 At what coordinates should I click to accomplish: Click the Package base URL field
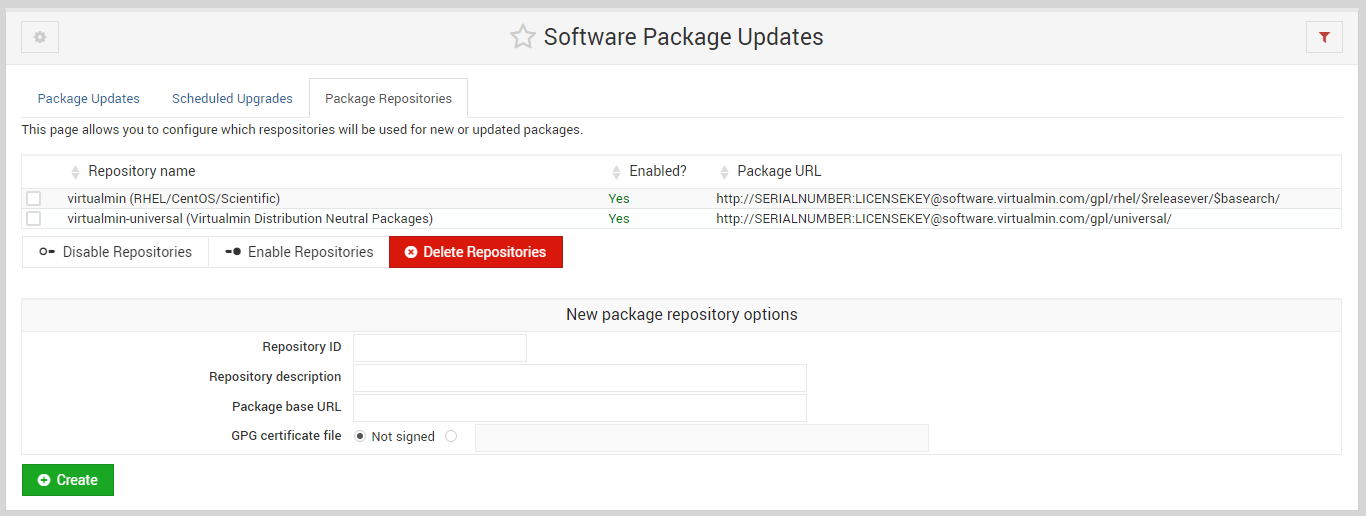pyautogui.click(x=580, y=408)
